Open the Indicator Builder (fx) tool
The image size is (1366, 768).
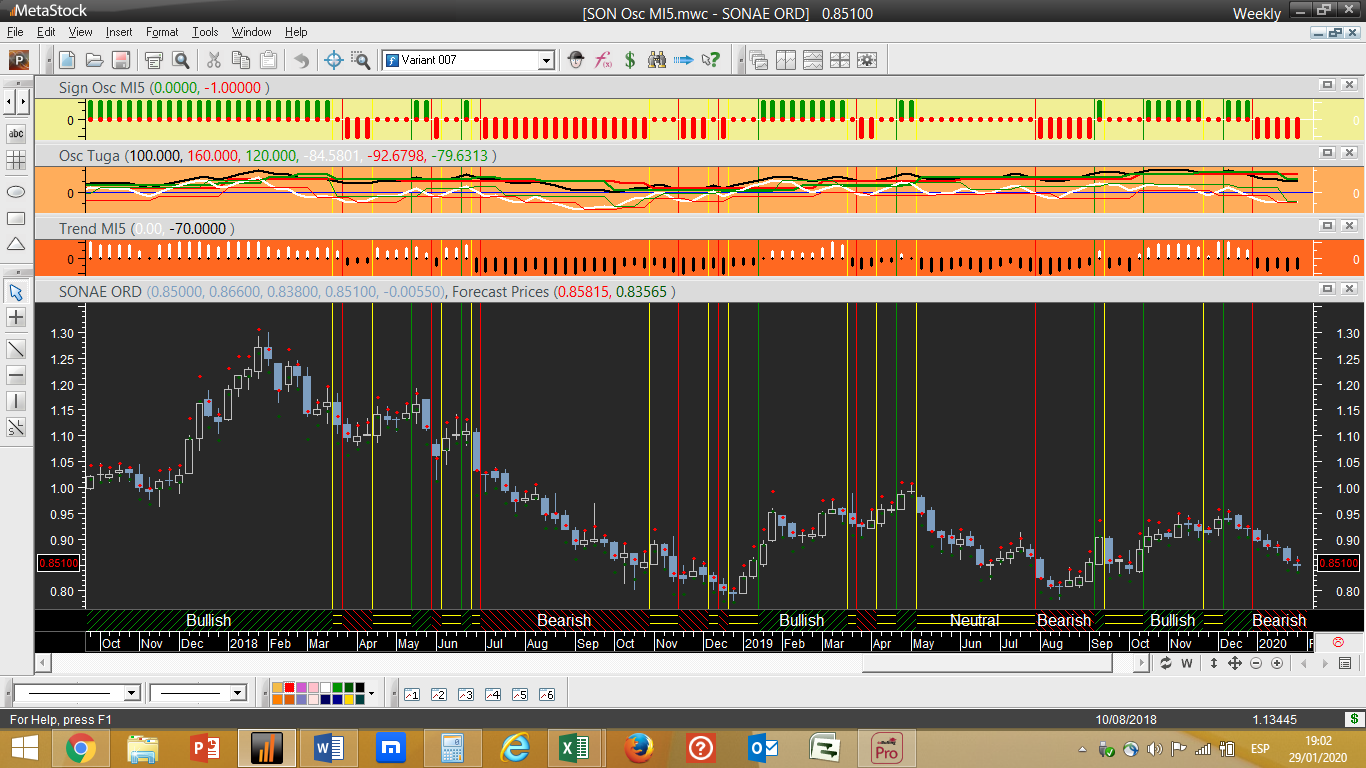coord(603,60)
